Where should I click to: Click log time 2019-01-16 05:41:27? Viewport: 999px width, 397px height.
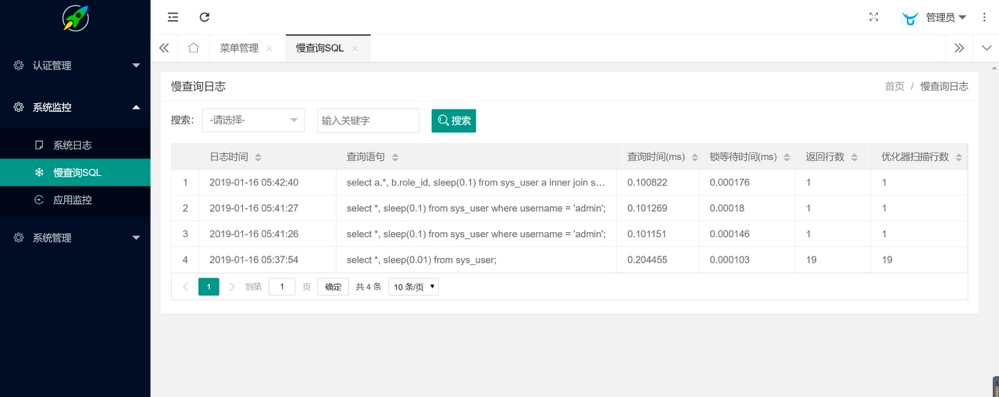click(254, 208)
